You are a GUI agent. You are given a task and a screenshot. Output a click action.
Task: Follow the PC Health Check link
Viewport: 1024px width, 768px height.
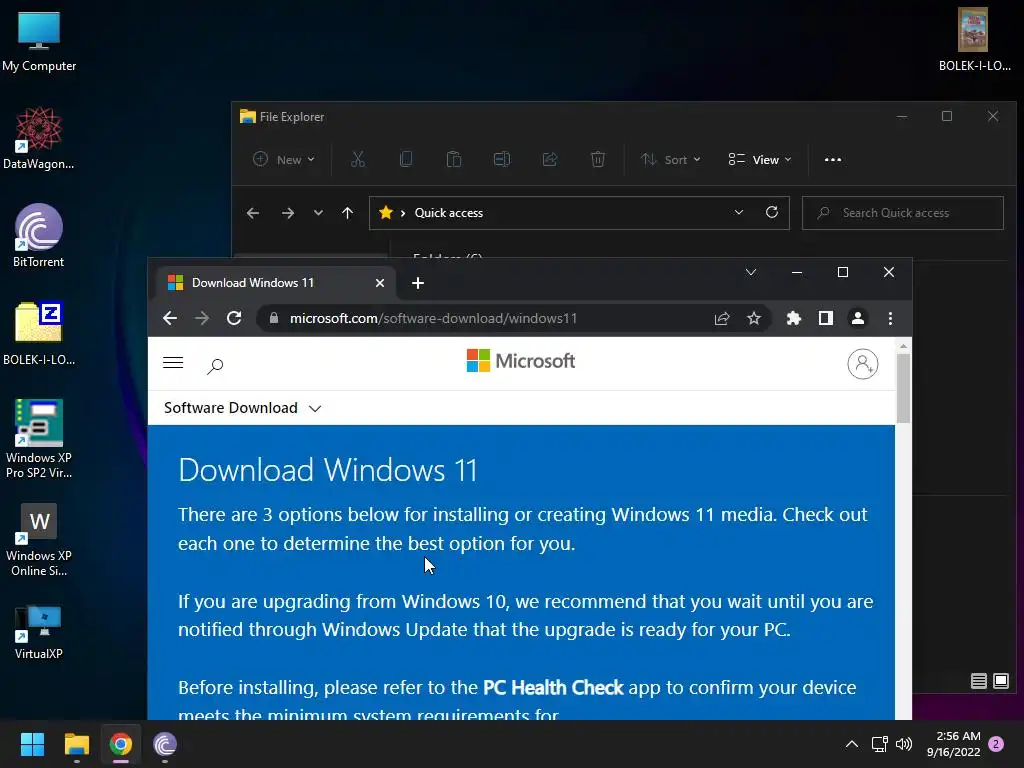[x=553, y=687]
